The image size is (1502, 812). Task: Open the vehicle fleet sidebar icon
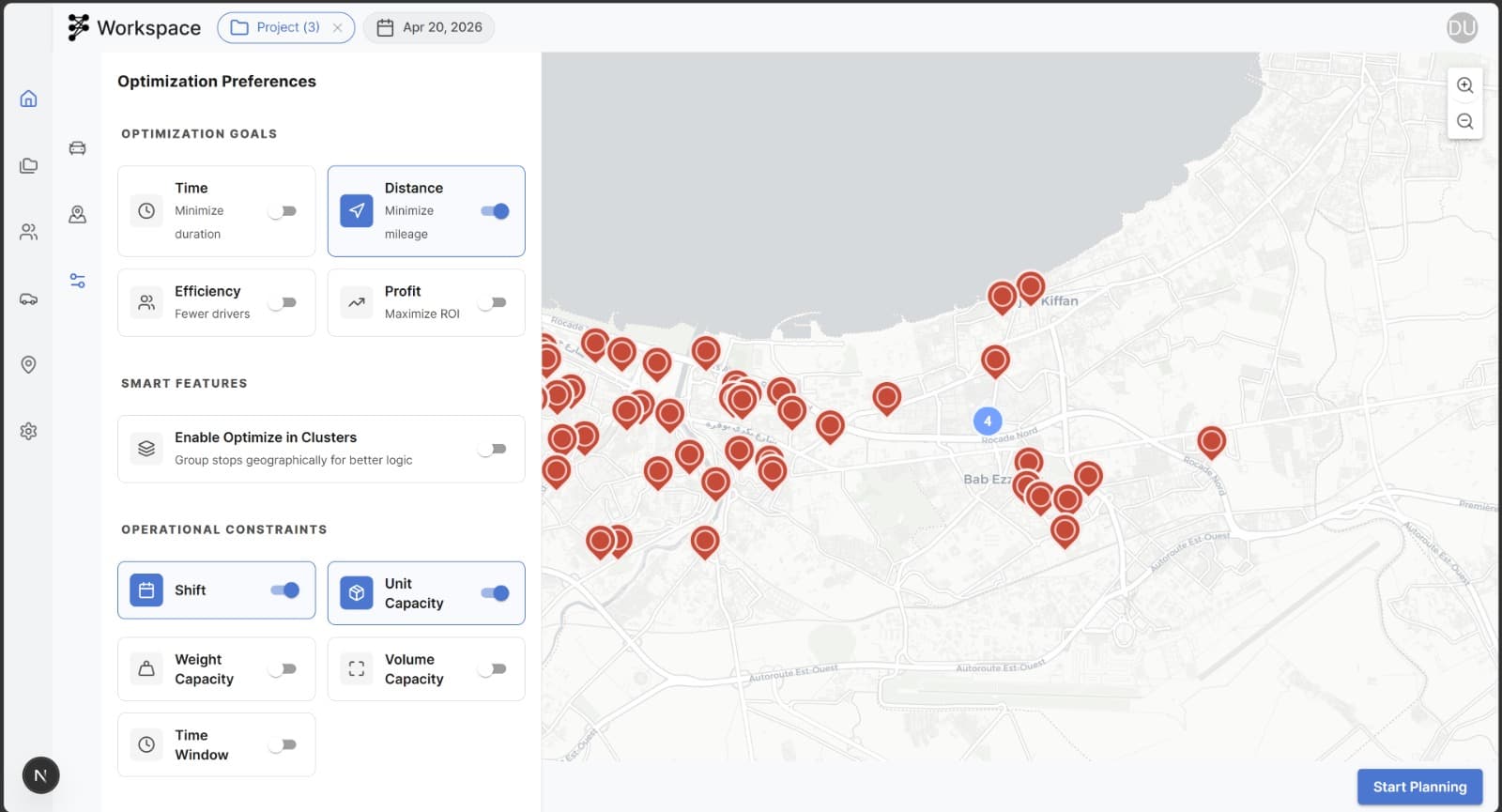pyautogui.click(x=28, y=299)
